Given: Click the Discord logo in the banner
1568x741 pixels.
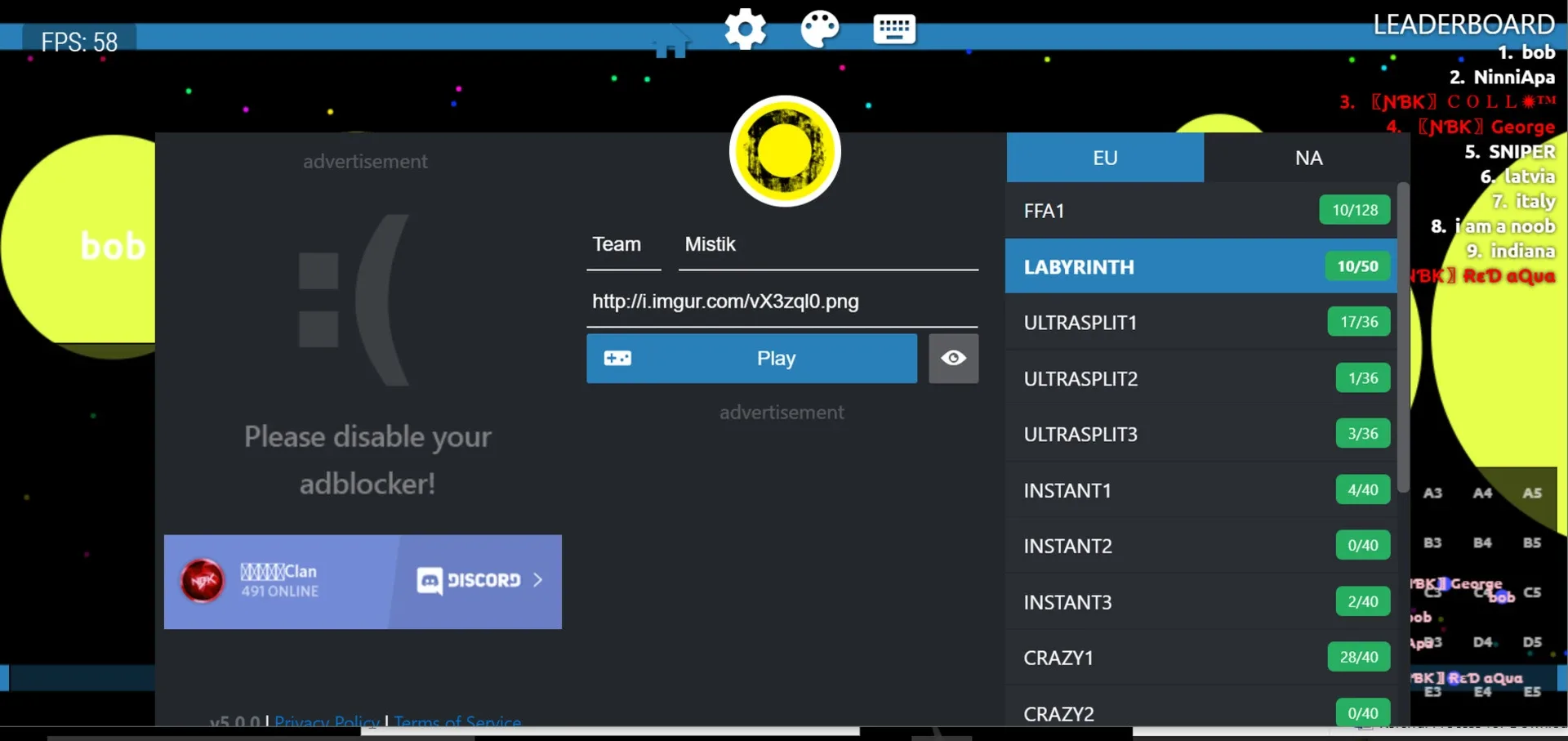Looking at the screenshot, I should (430, 581).
